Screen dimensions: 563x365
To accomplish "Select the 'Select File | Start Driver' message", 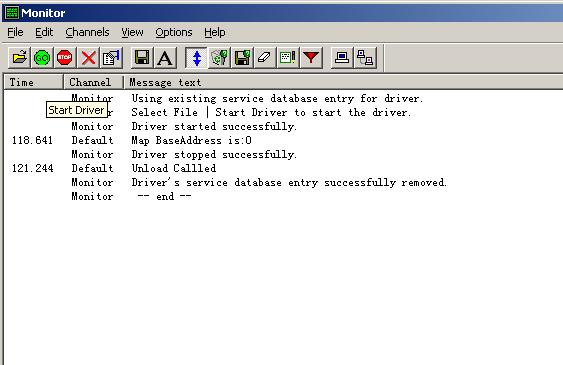I will pos(271,112).
